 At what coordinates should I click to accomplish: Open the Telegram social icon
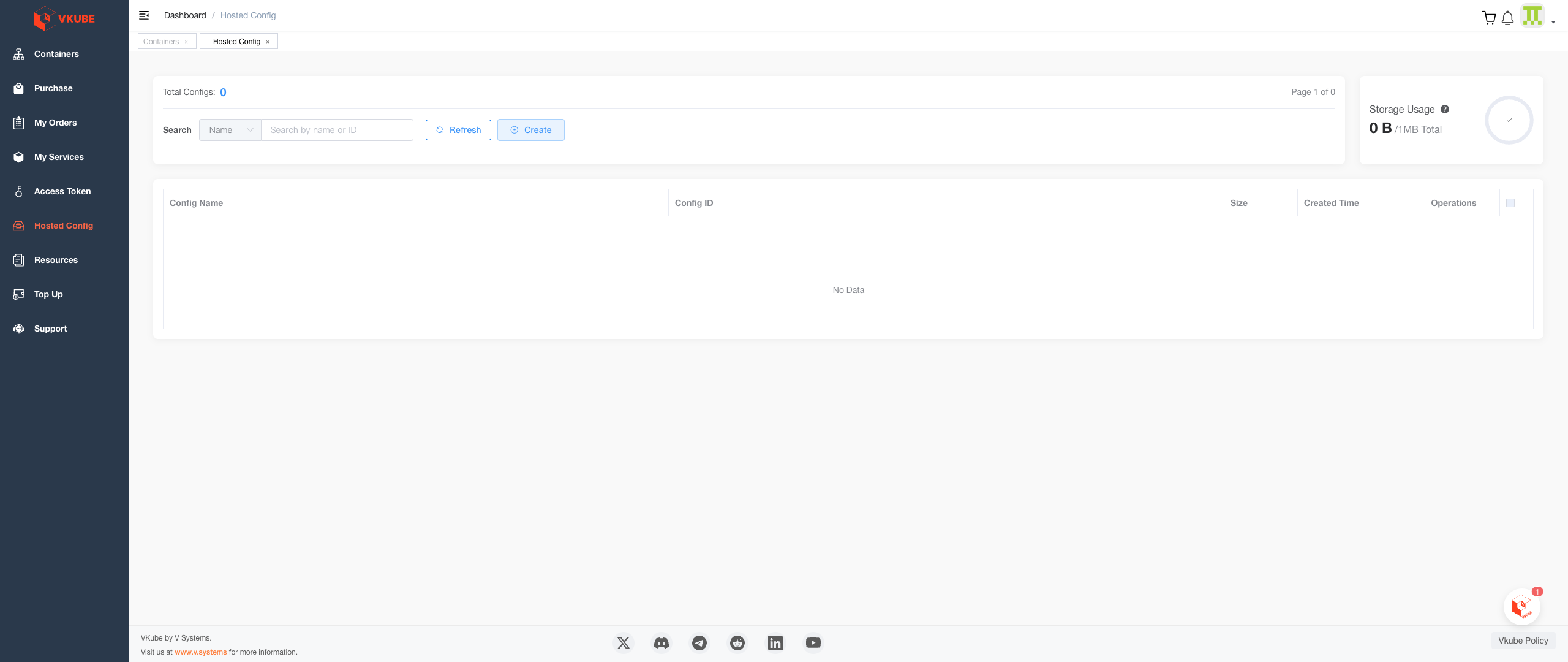pos(699,643)
